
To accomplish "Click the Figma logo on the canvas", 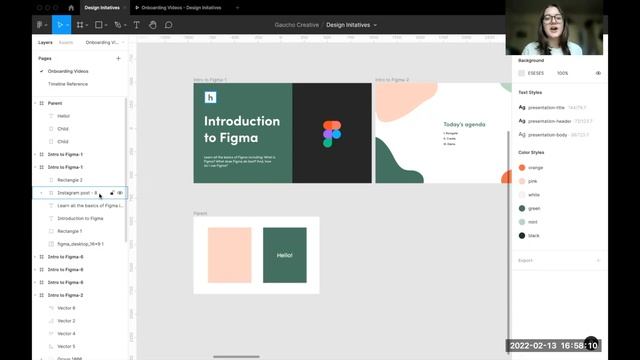I will click(332, 133).
